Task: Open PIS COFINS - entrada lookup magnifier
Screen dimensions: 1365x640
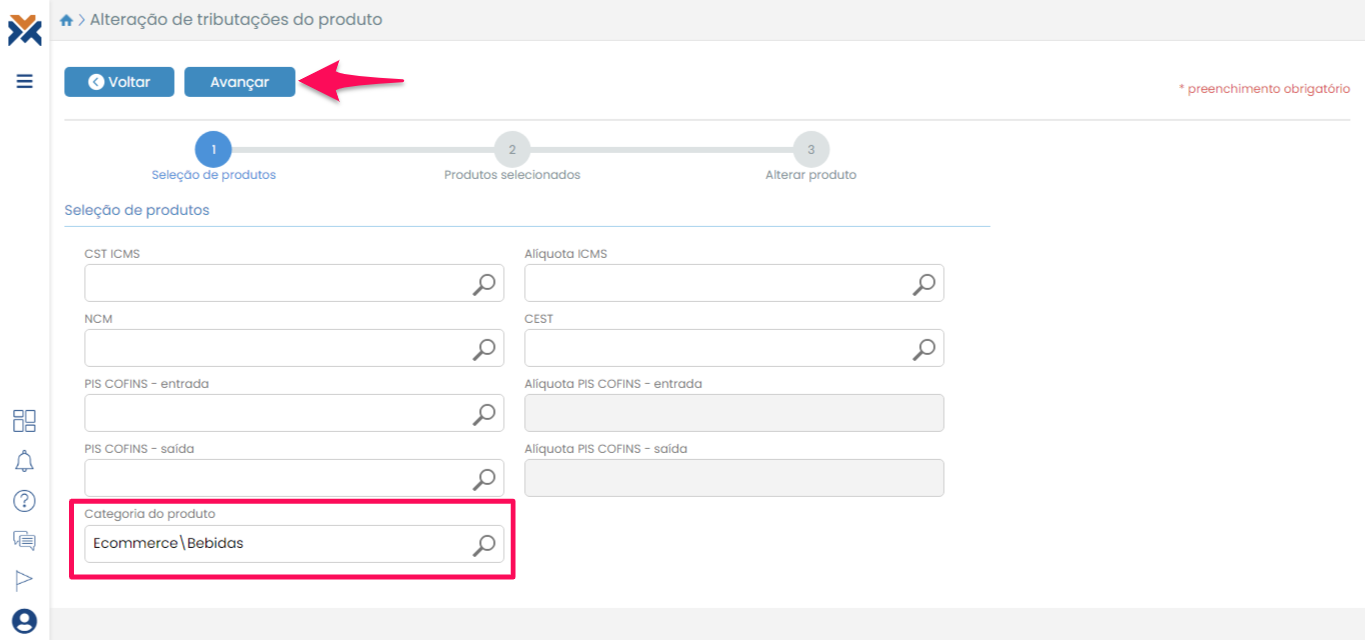Action: (484, 414)
